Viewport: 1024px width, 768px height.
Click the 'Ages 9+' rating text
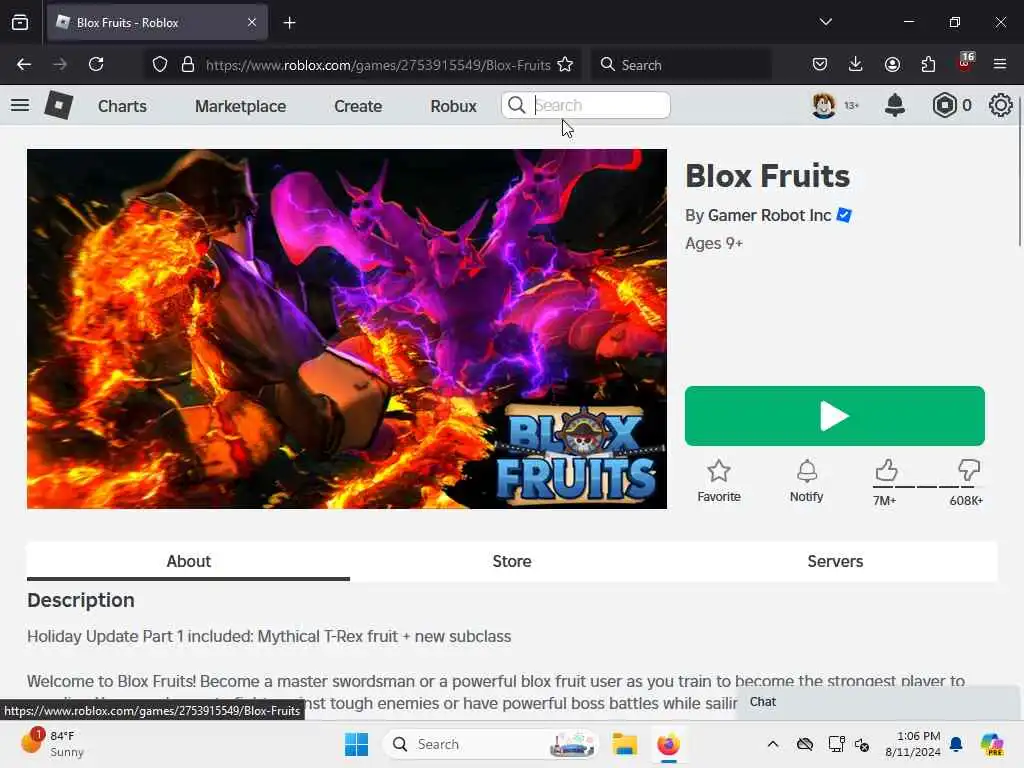pyautogui.click(x=714, y=244)
